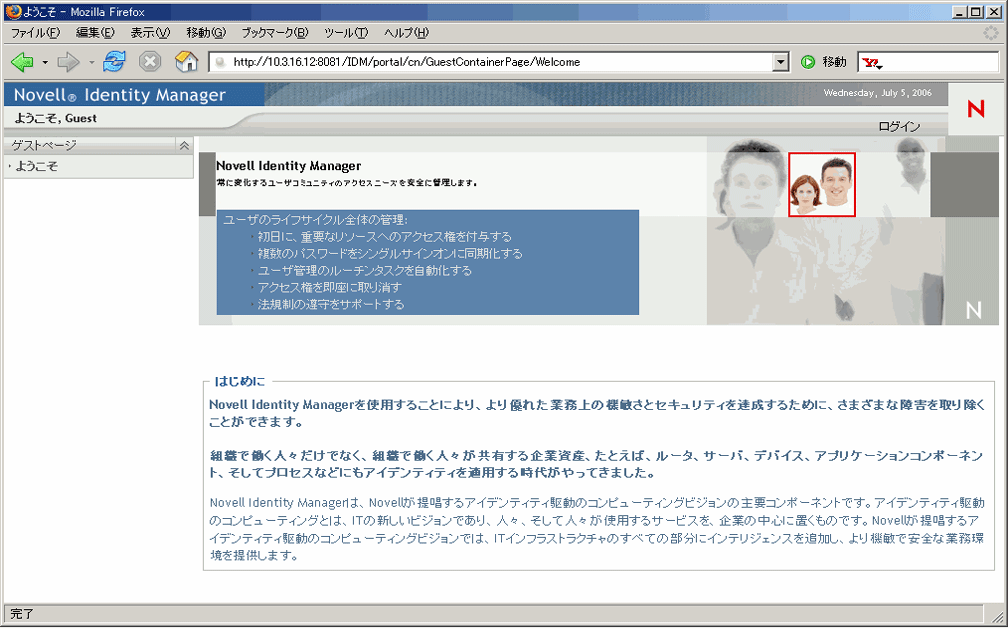Open the Forward history dropdown arrow
Viewport: 1008px width, 629px height.
(91, 62)
